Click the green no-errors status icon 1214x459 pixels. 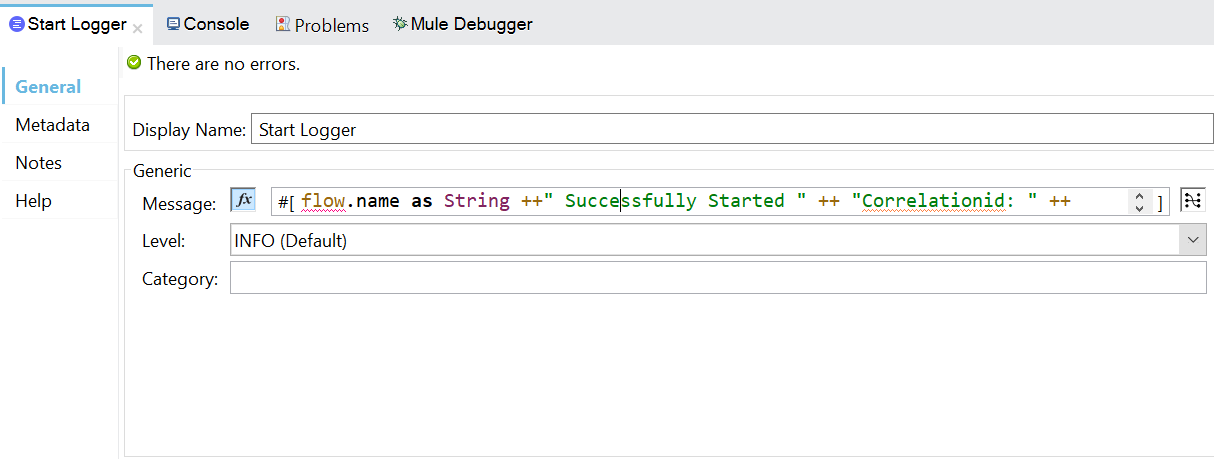(x=134, y=63)
